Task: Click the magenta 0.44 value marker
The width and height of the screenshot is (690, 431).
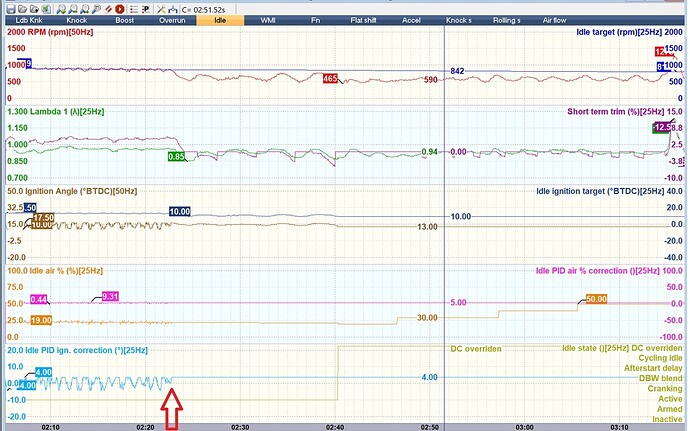Action: [39, 300]
